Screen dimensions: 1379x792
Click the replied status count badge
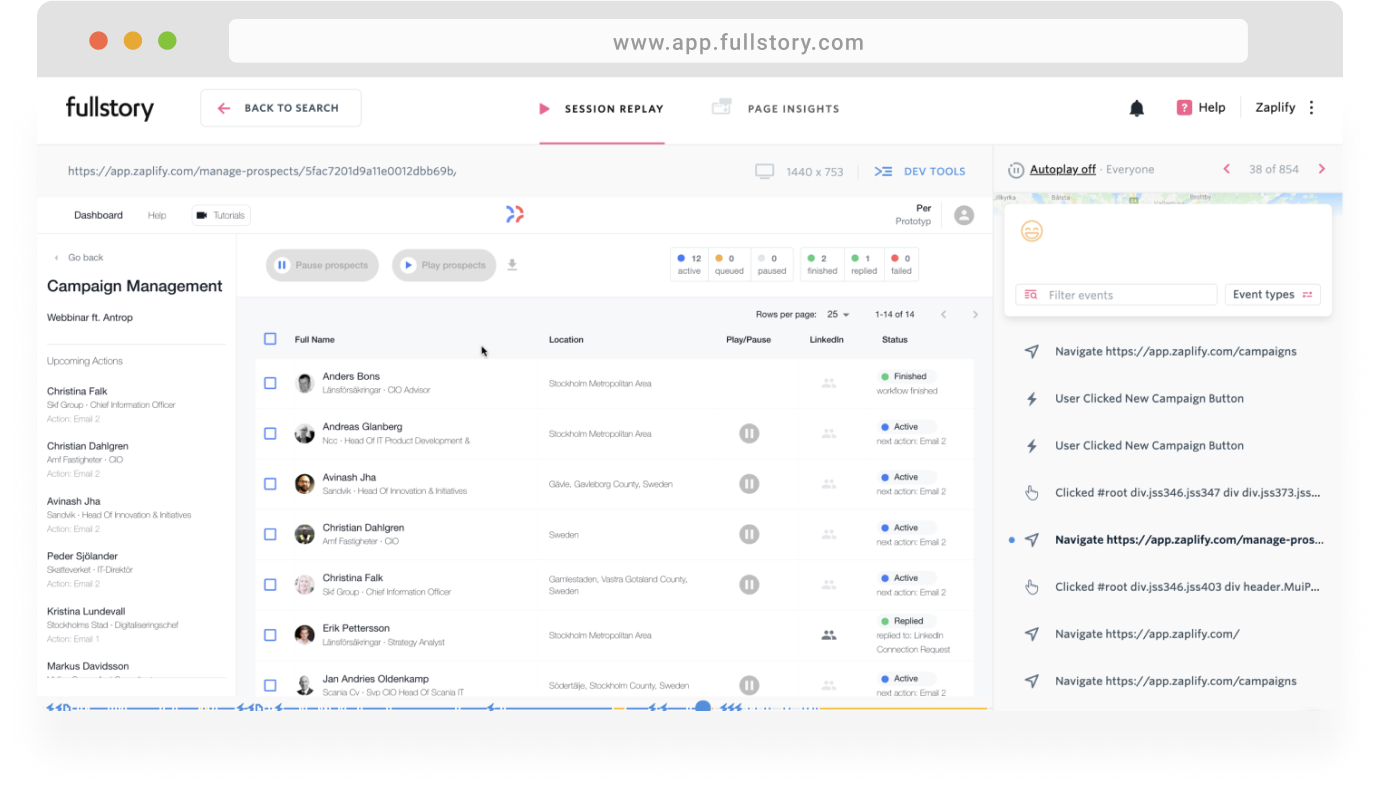click(x=864, y=264)
